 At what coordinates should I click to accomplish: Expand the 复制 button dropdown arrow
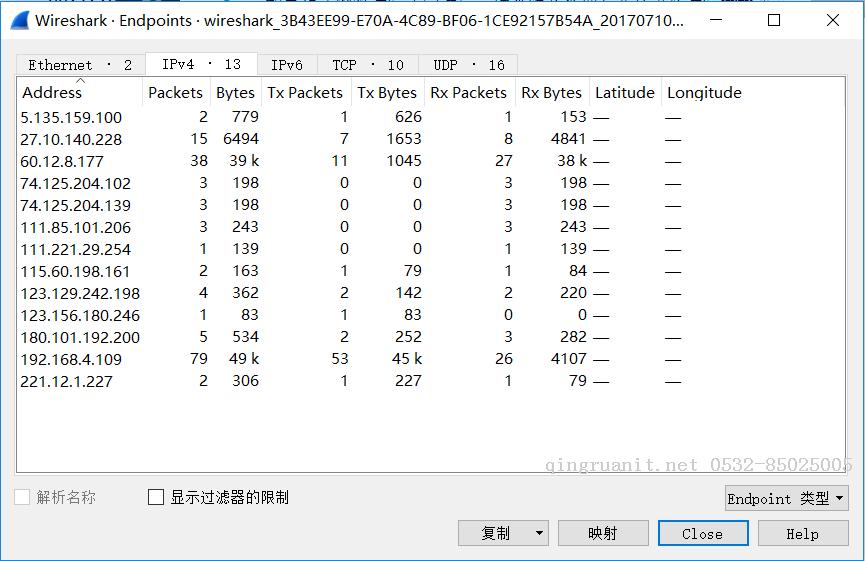pos(539,533)
